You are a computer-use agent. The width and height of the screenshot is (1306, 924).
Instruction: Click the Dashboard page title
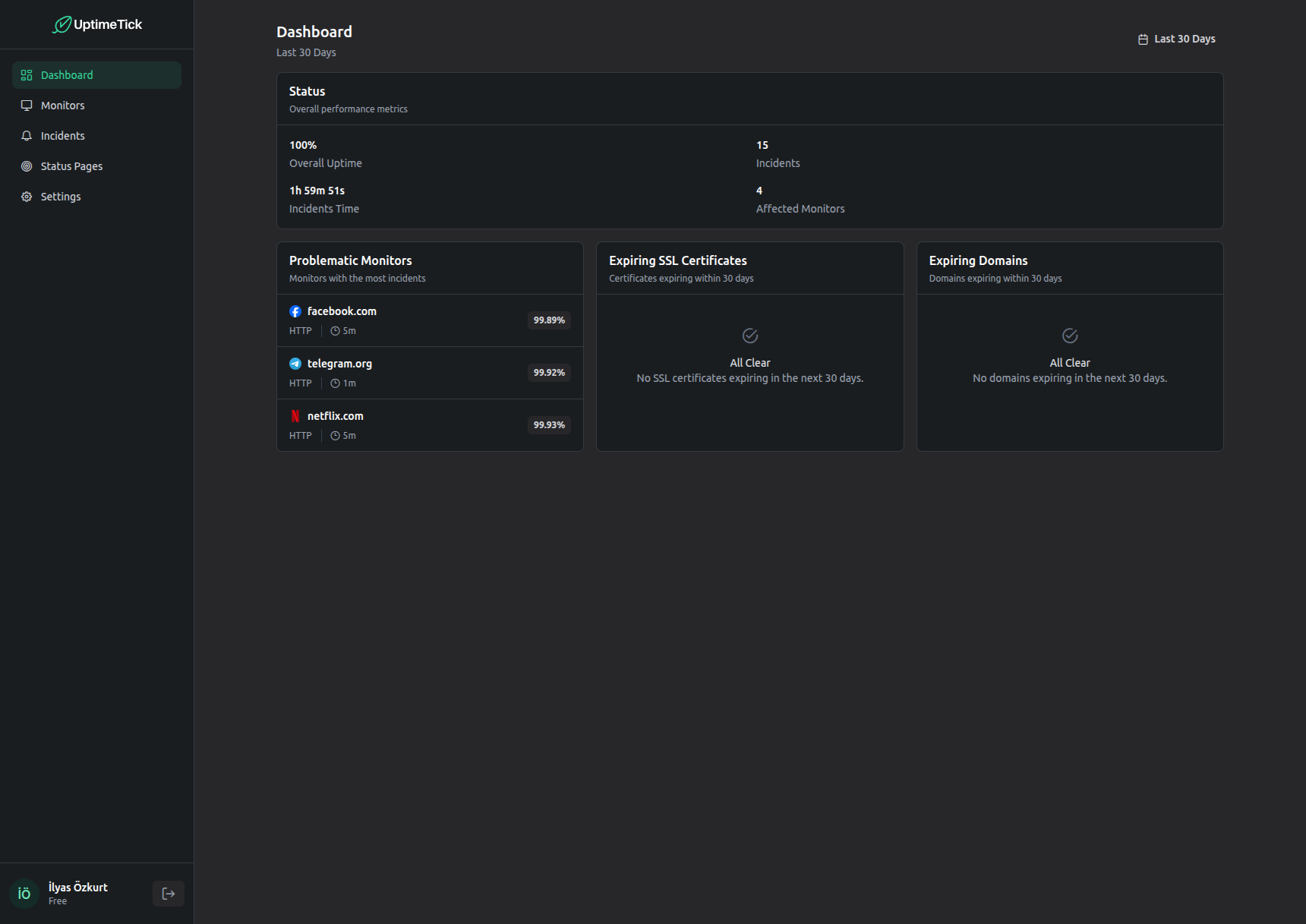pos(314,32)
